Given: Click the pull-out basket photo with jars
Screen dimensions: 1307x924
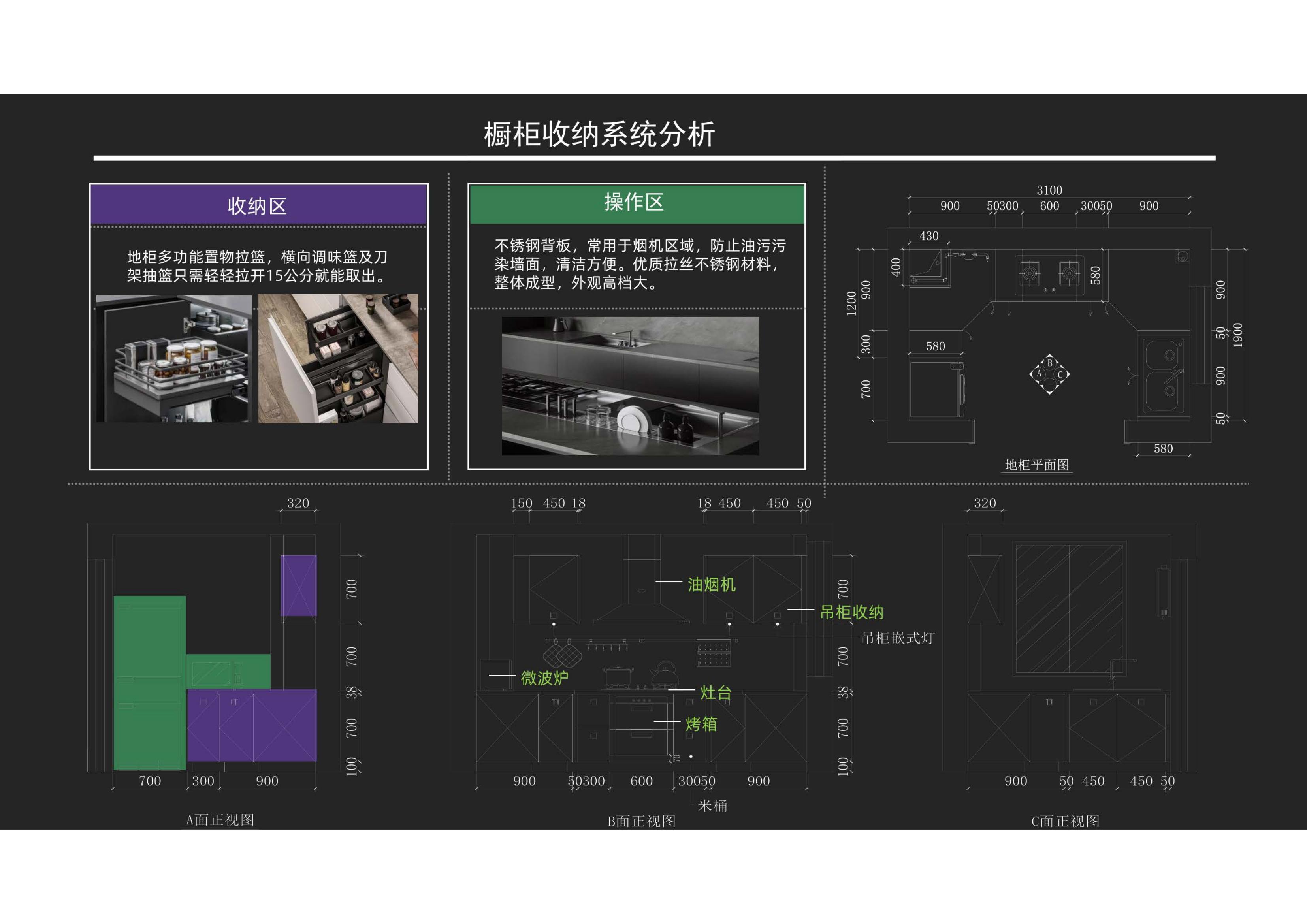Looking at the screenshot, I should [173, 359].
